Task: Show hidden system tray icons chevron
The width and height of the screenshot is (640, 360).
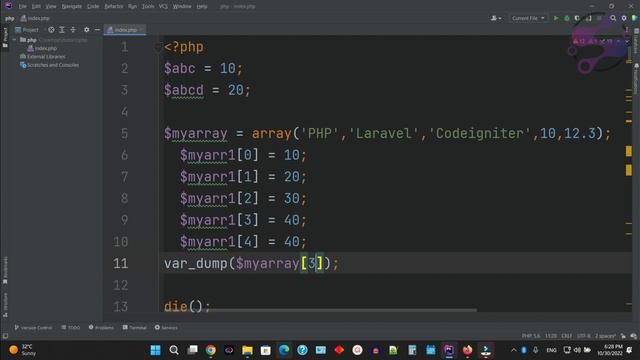Action: pos(513,350)
